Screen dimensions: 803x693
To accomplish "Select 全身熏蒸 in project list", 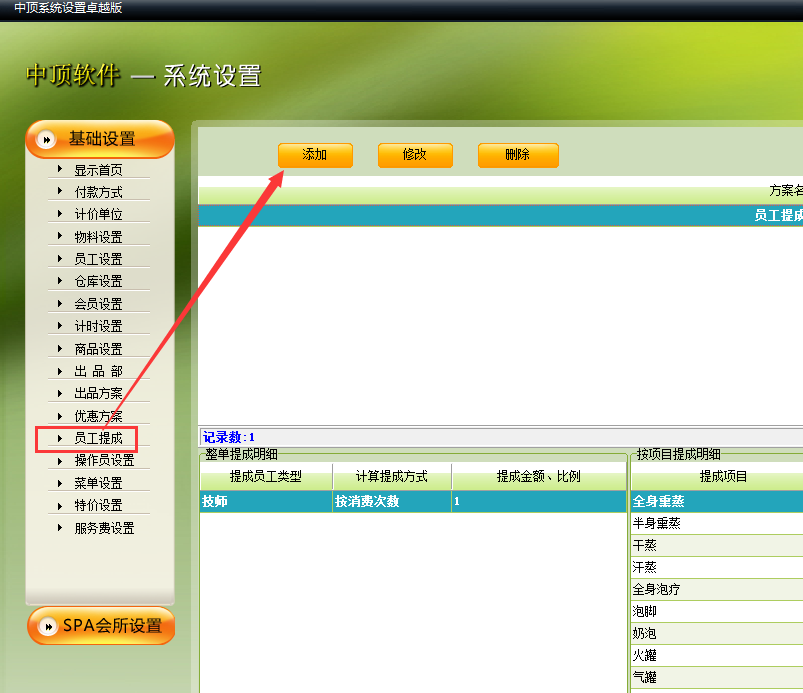I will click(717, 501).
